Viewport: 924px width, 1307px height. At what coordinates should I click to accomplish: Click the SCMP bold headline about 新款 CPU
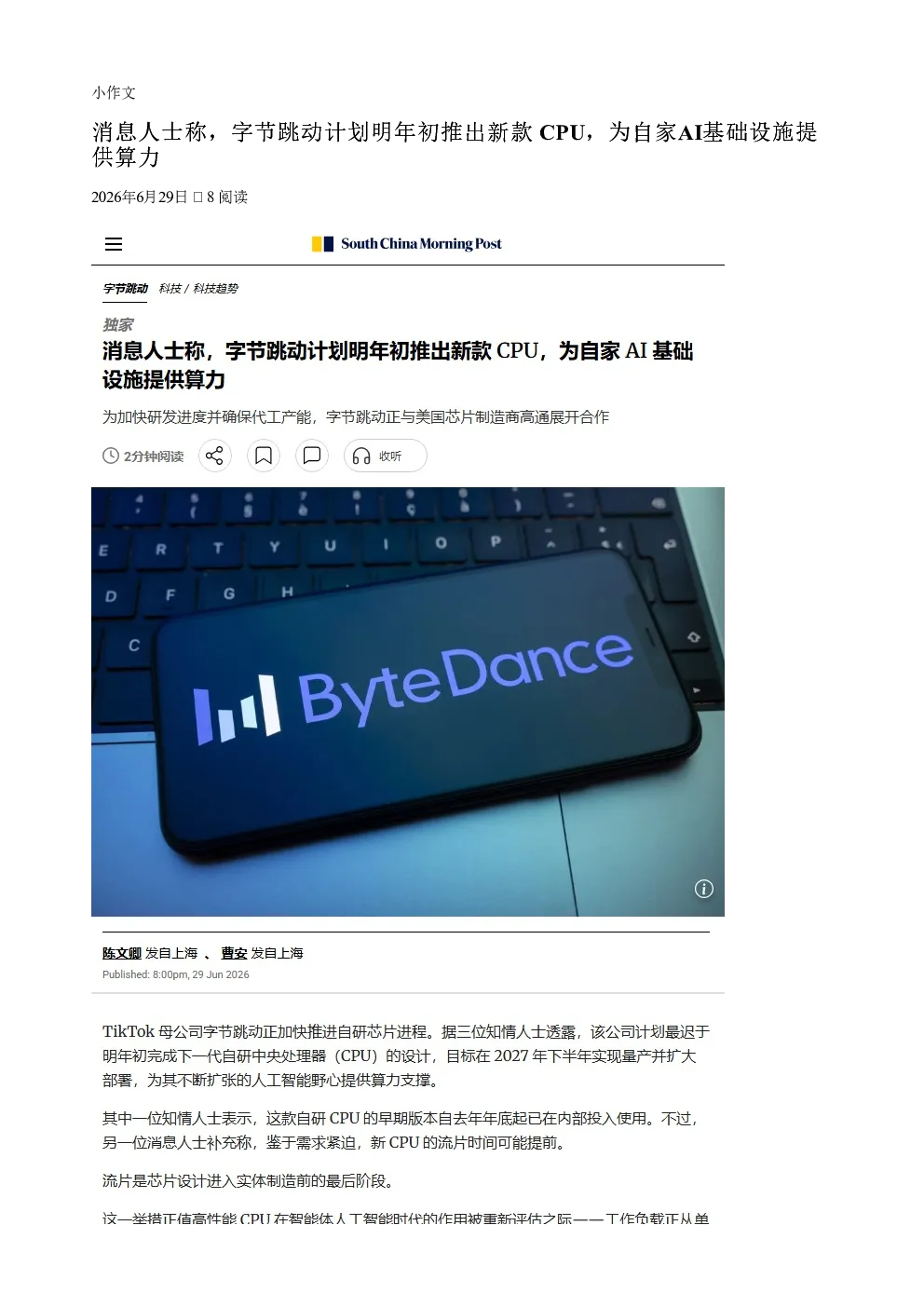tap(398, 365)
